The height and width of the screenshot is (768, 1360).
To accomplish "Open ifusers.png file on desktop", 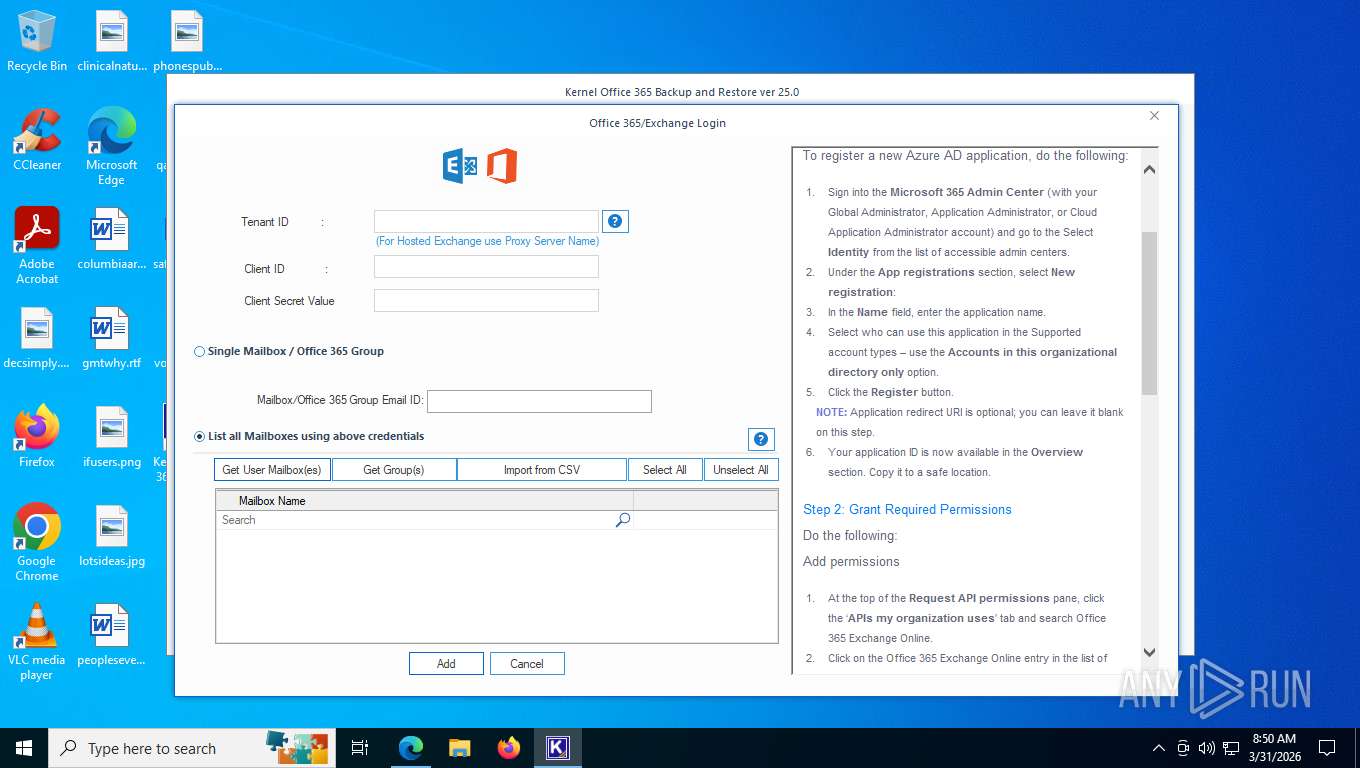I will pyautogui.click(x=111, y=436).
